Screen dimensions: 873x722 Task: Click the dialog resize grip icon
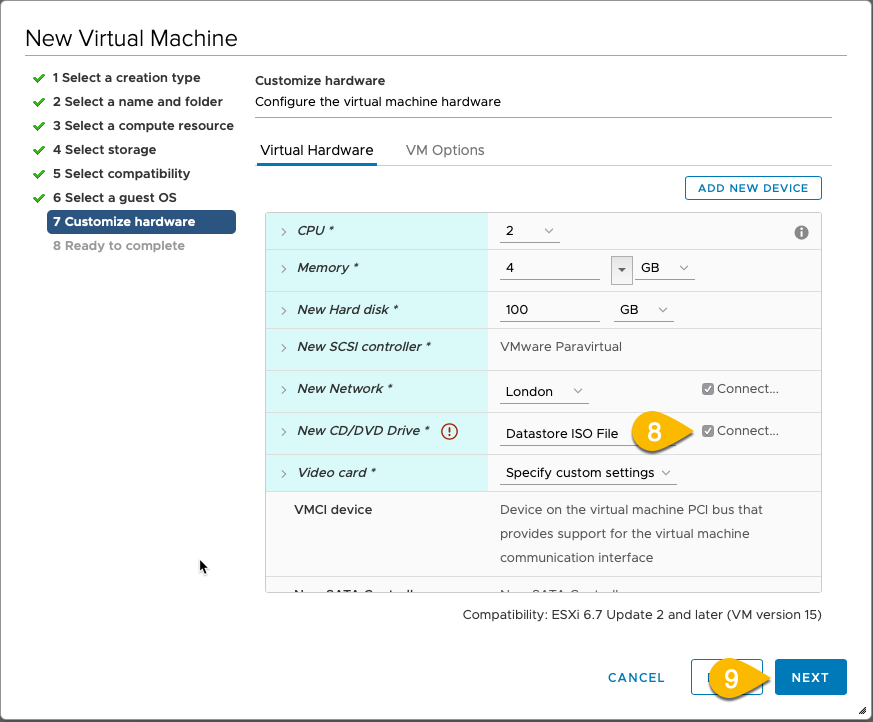pyautogui.click(x=862, y=710)
